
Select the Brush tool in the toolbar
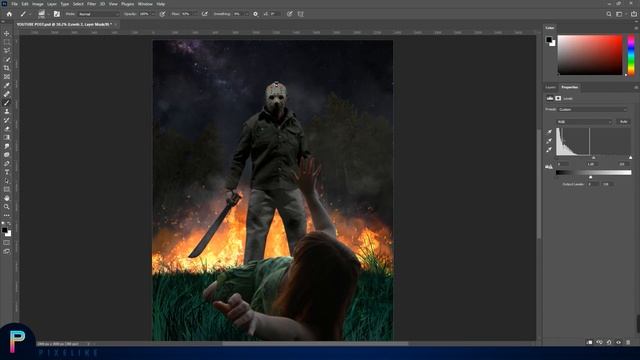[7, 103]
